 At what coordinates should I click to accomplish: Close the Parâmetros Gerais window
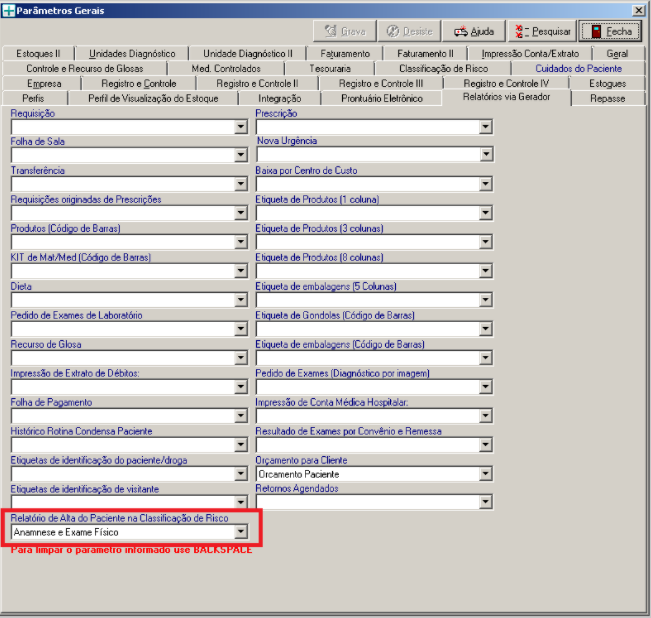coord(638,10)
